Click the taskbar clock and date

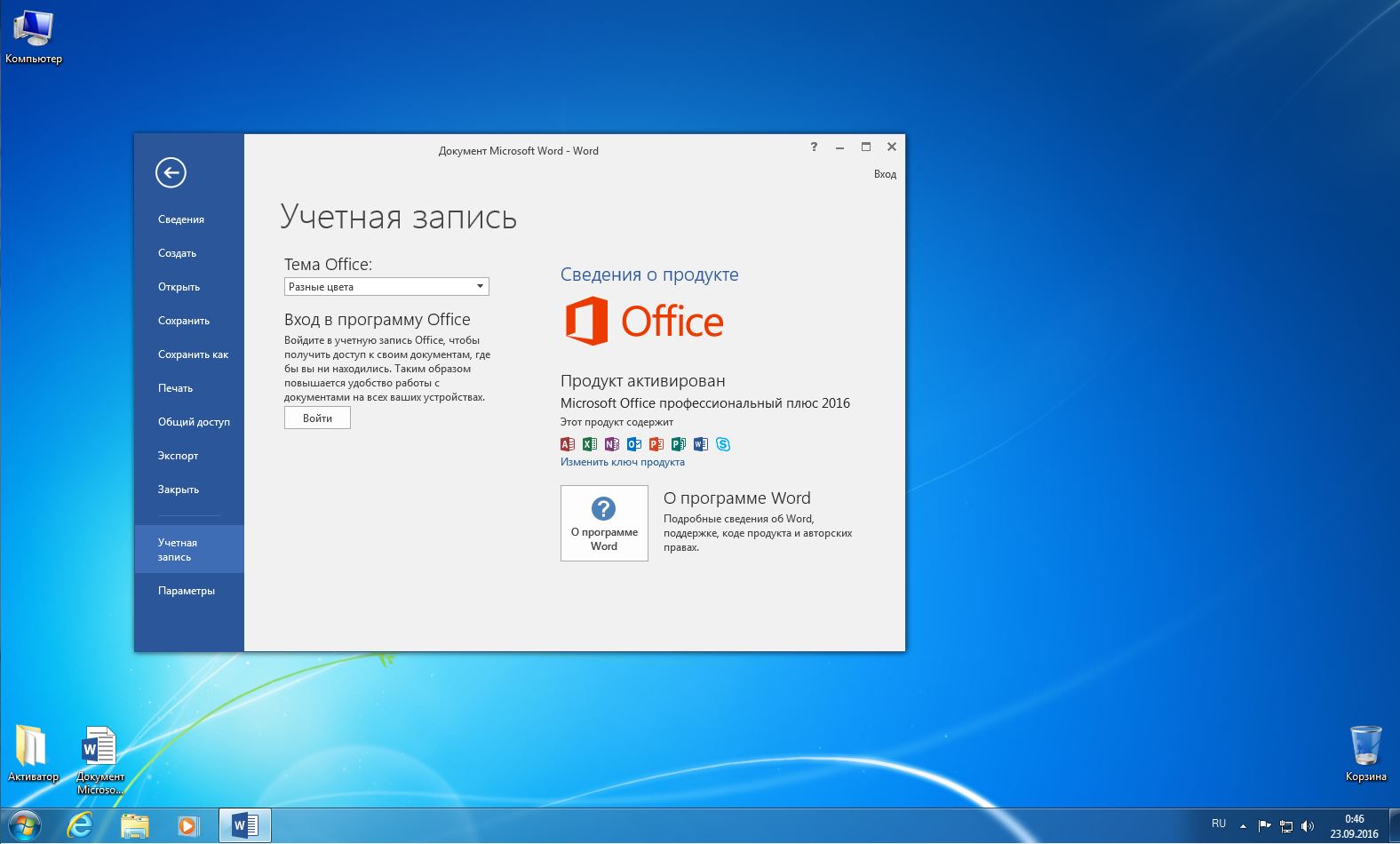tap(1354, 826)
